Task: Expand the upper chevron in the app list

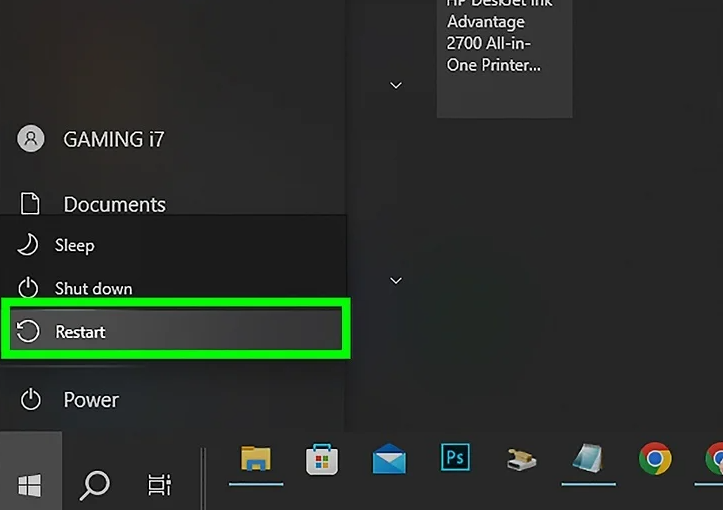Action: point(396,85)
